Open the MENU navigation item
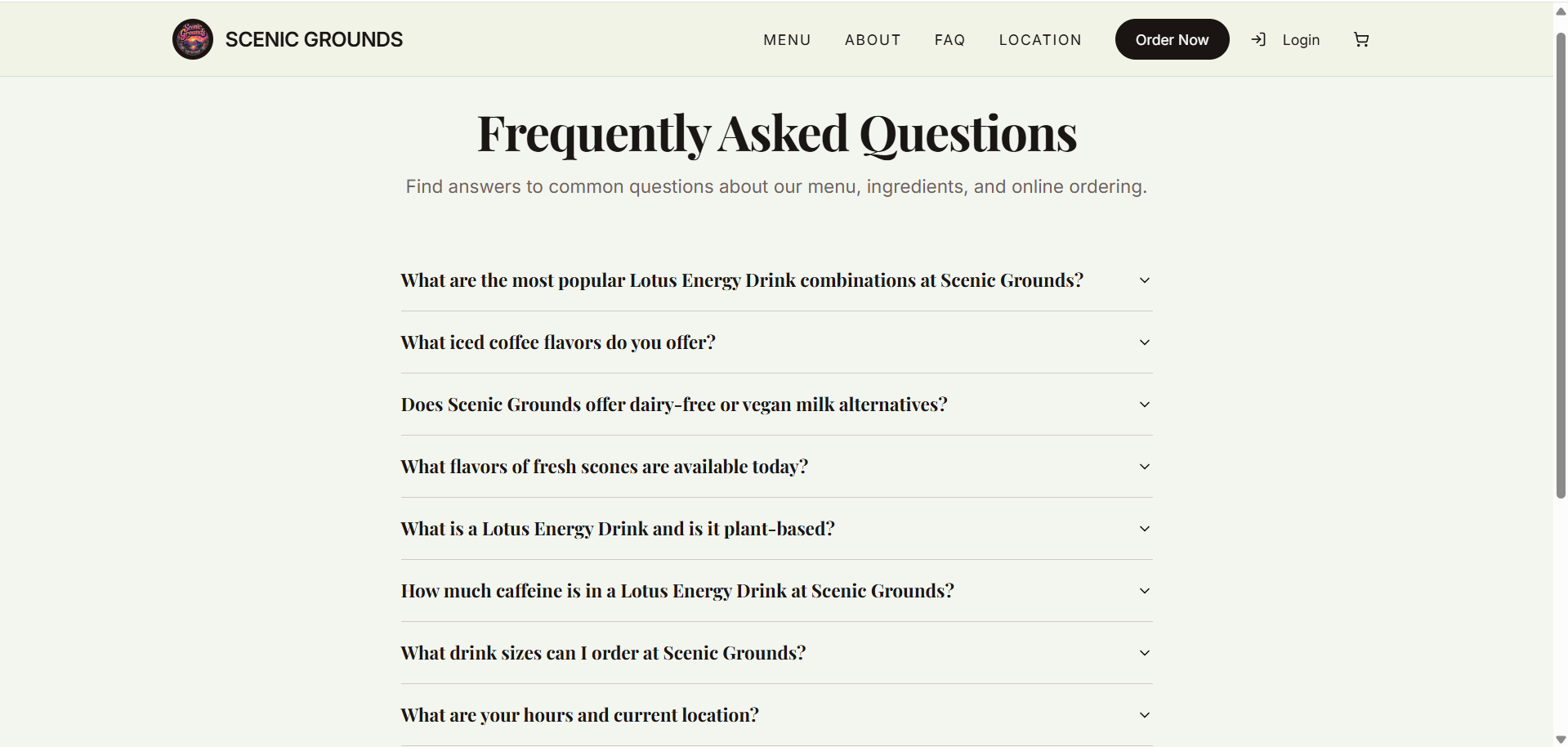 [x=787, y=40]
